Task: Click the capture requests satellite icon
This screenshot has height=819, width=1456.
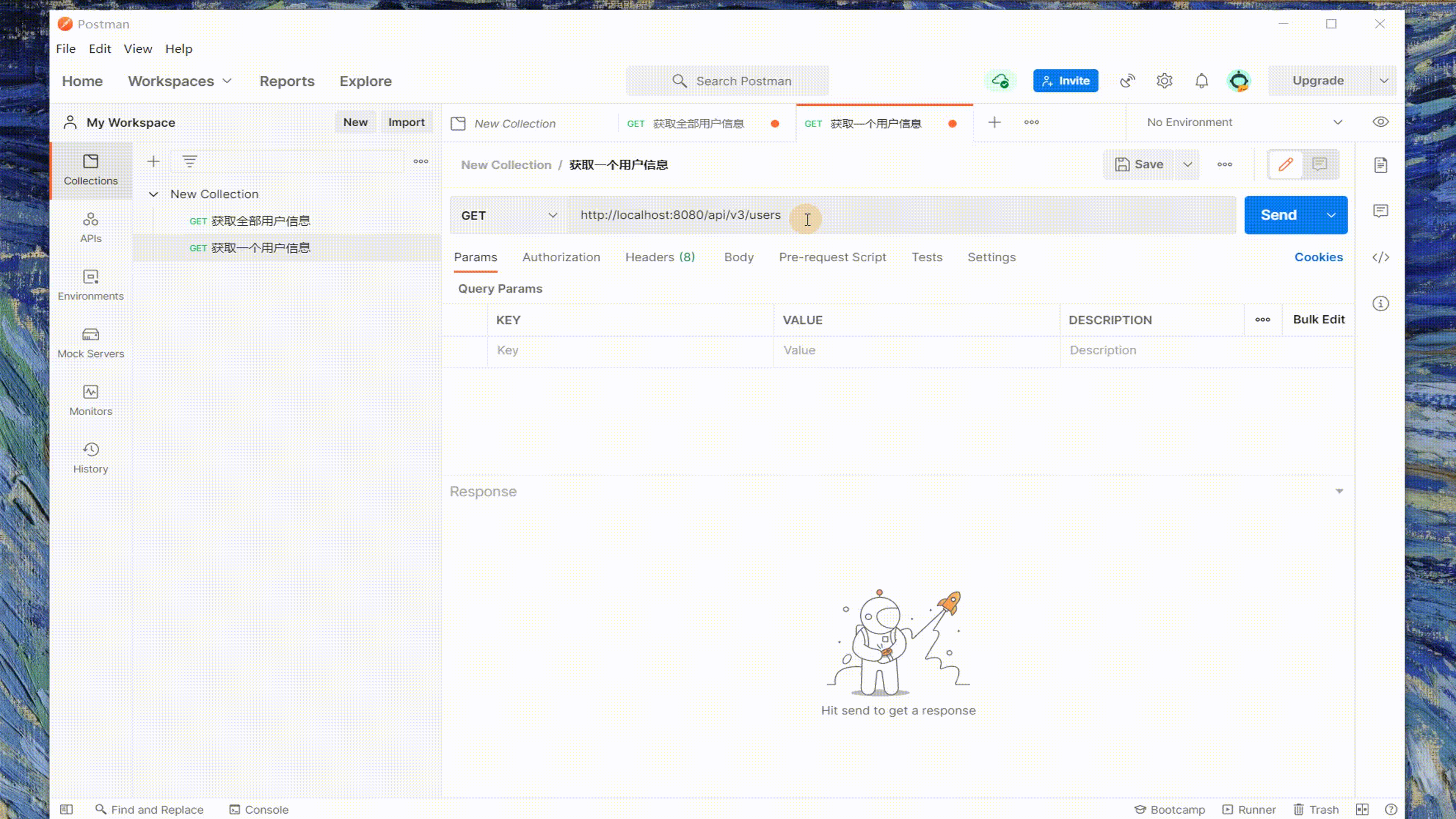Action: tap(1127, 81)
